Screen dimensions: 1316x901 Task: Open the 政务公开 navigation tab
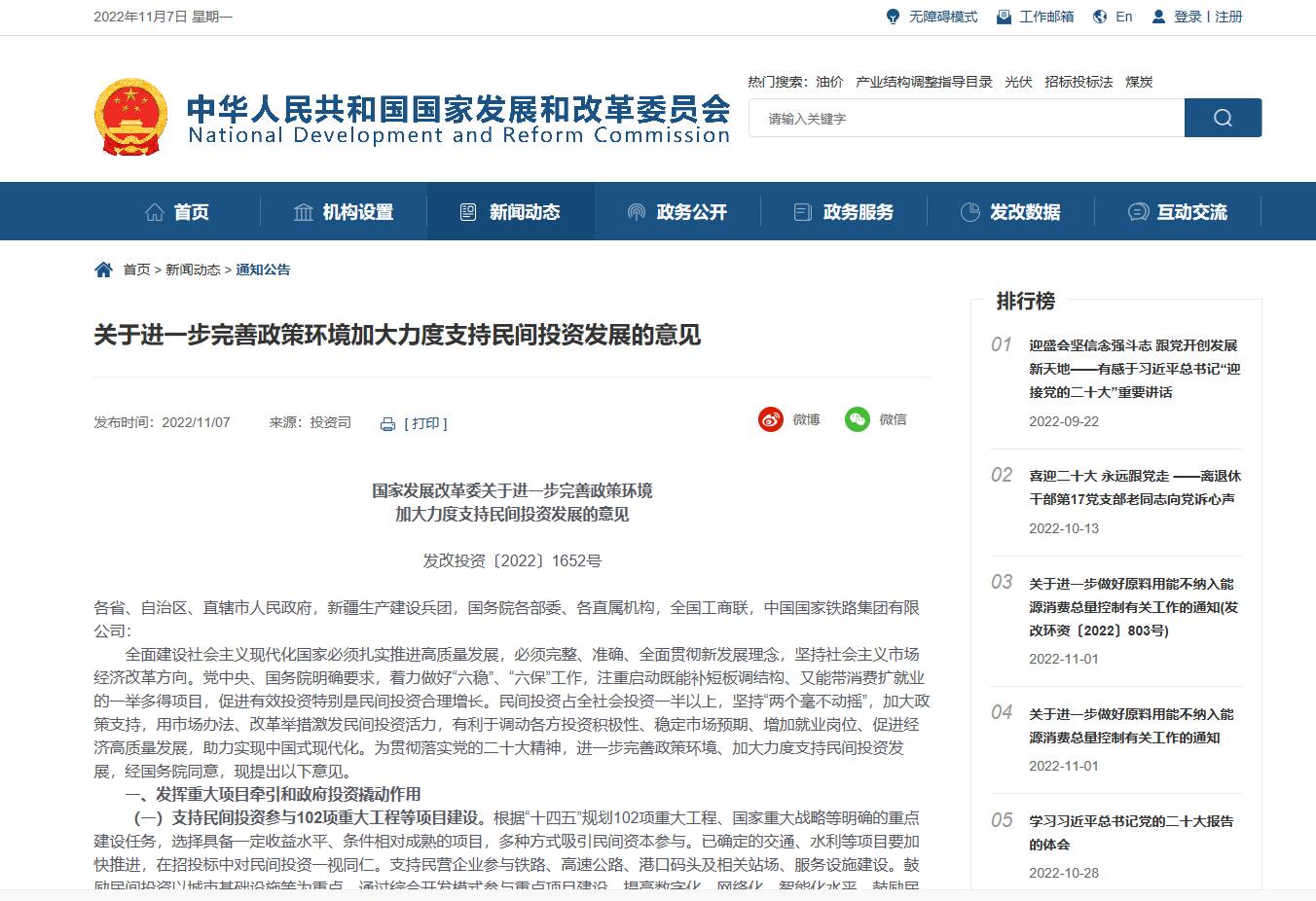pyautogui.click(x=677, y=212)
